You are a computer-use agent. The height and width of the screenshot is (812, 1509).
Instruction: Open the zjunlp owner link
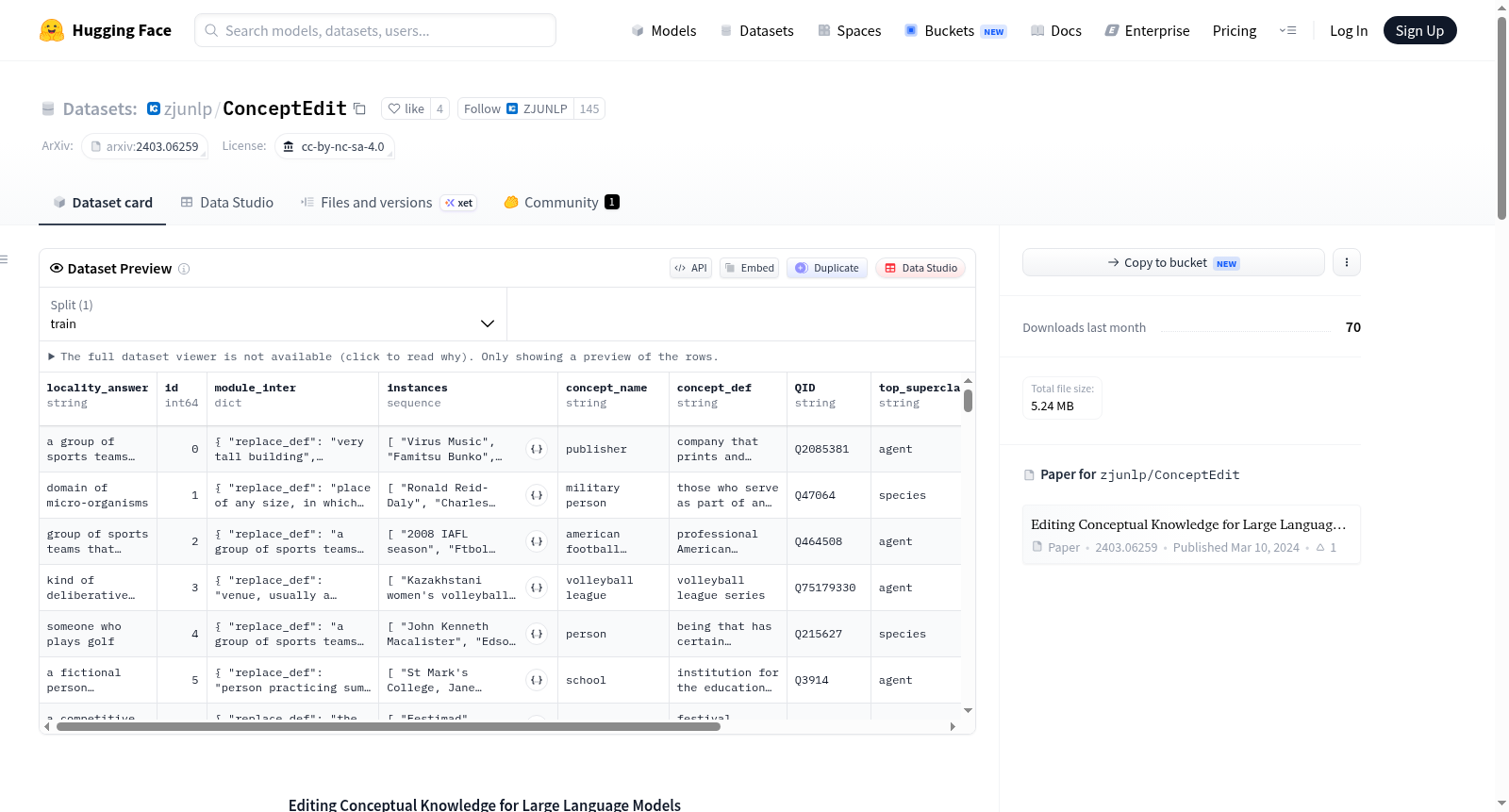(188, 108)
